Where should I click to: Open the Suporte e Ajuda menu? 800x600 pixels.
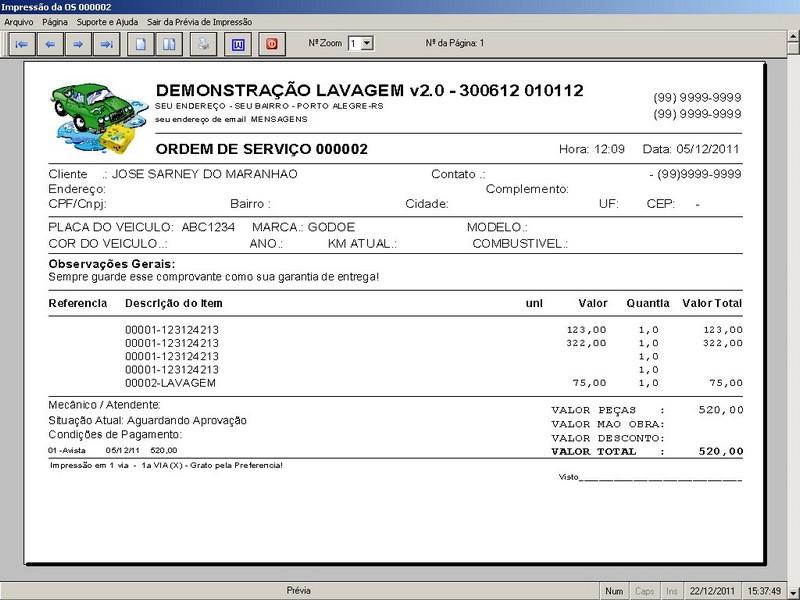[107, 22]
